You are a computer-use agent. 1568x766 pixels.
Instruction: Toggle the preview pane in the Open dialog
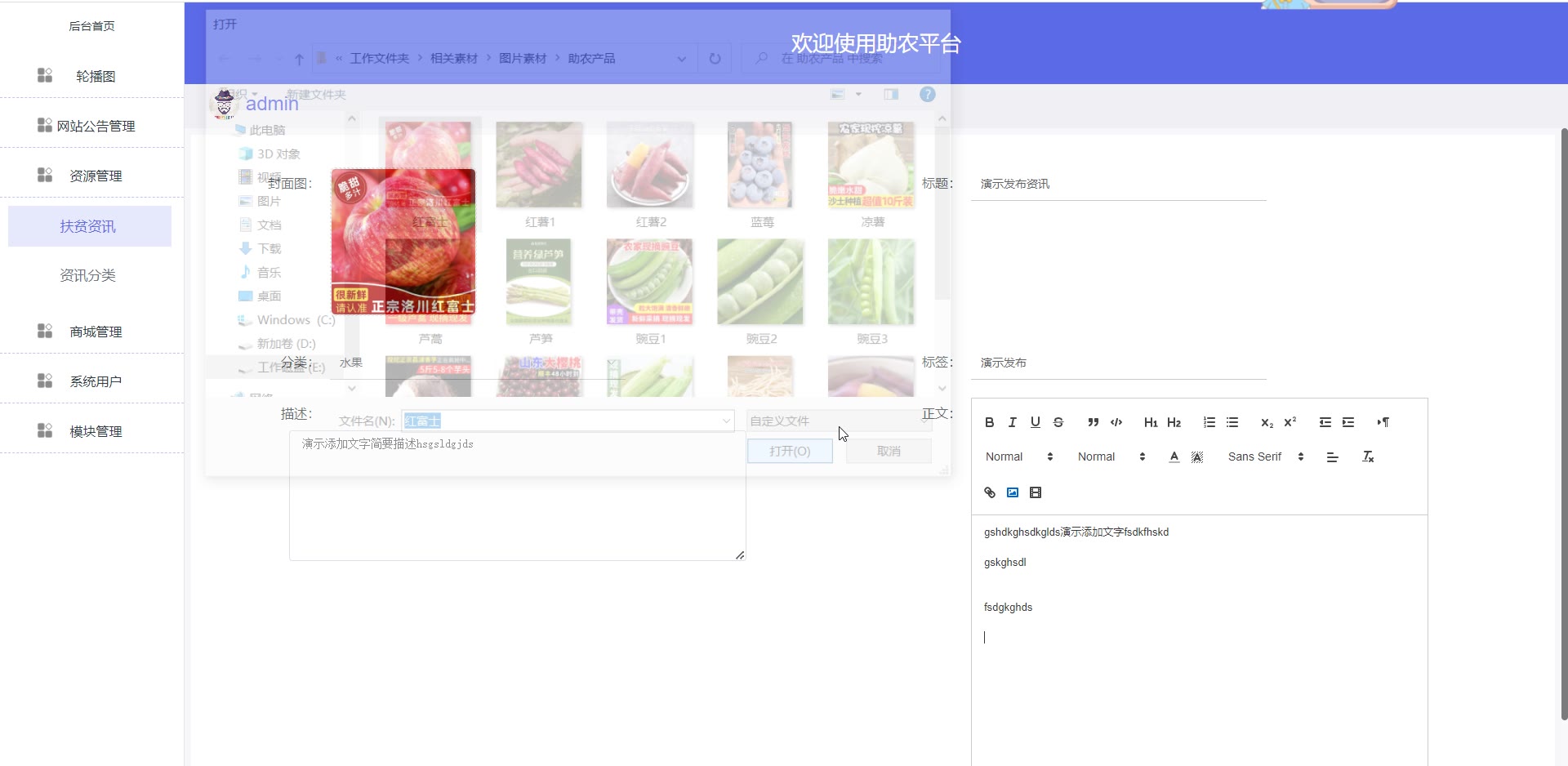(x=891, y=95)
